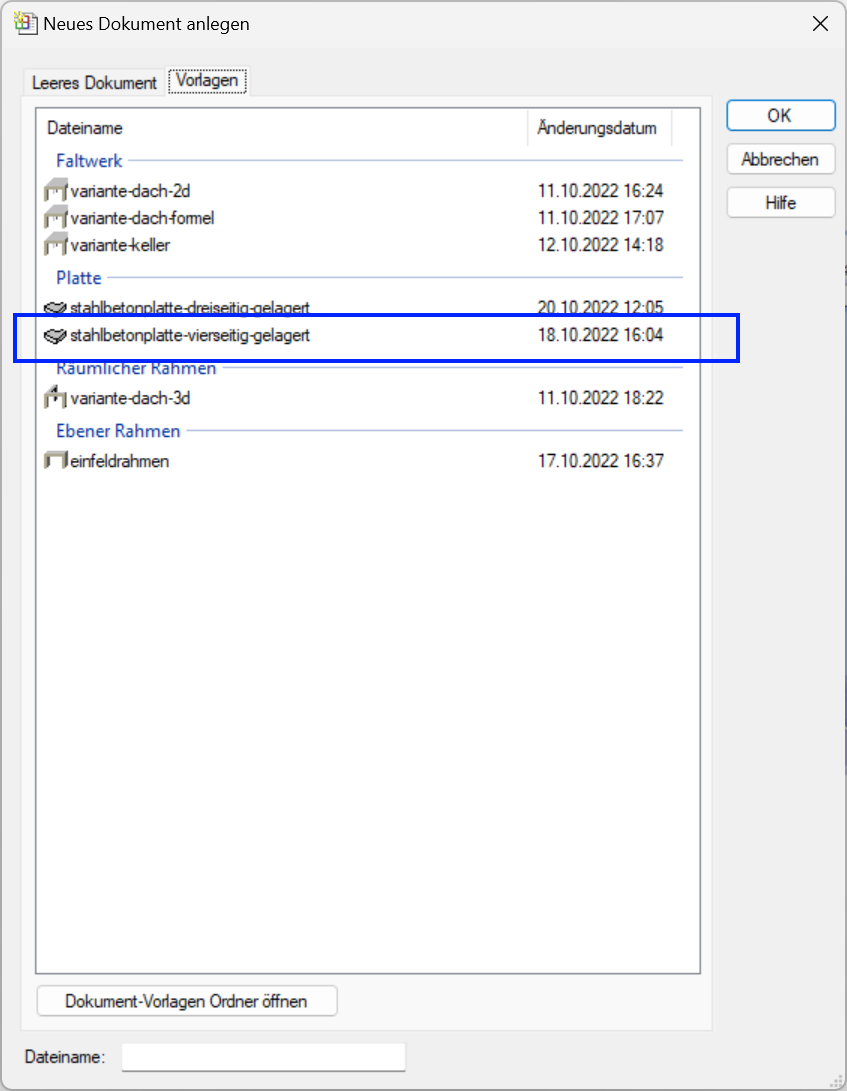This screenshot has width=847, height=1091.
Task: Click date 17.10.2022 16:37
Action: click(x=600, y=461)
